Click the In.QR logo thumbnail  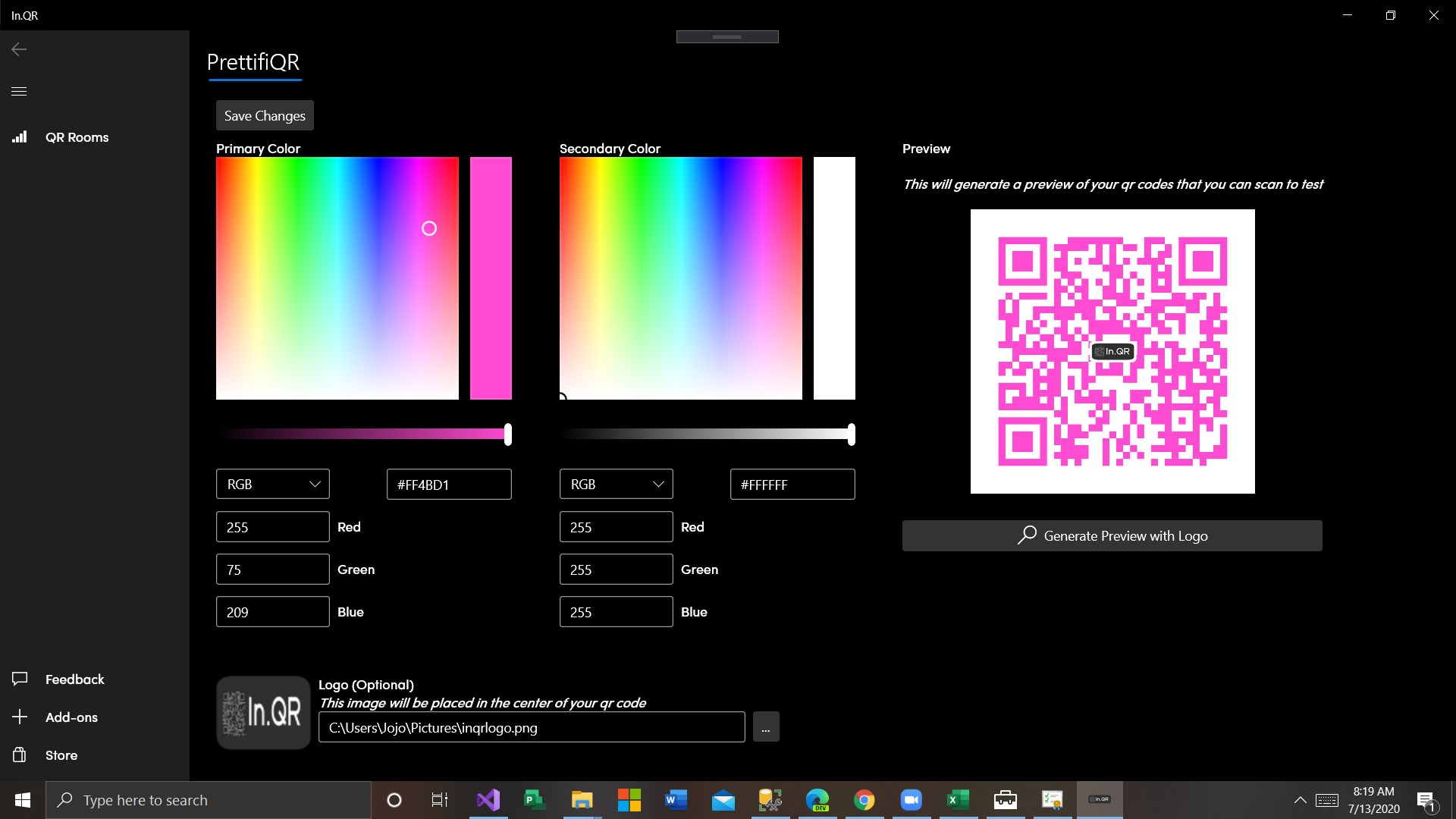coord(263,713)
